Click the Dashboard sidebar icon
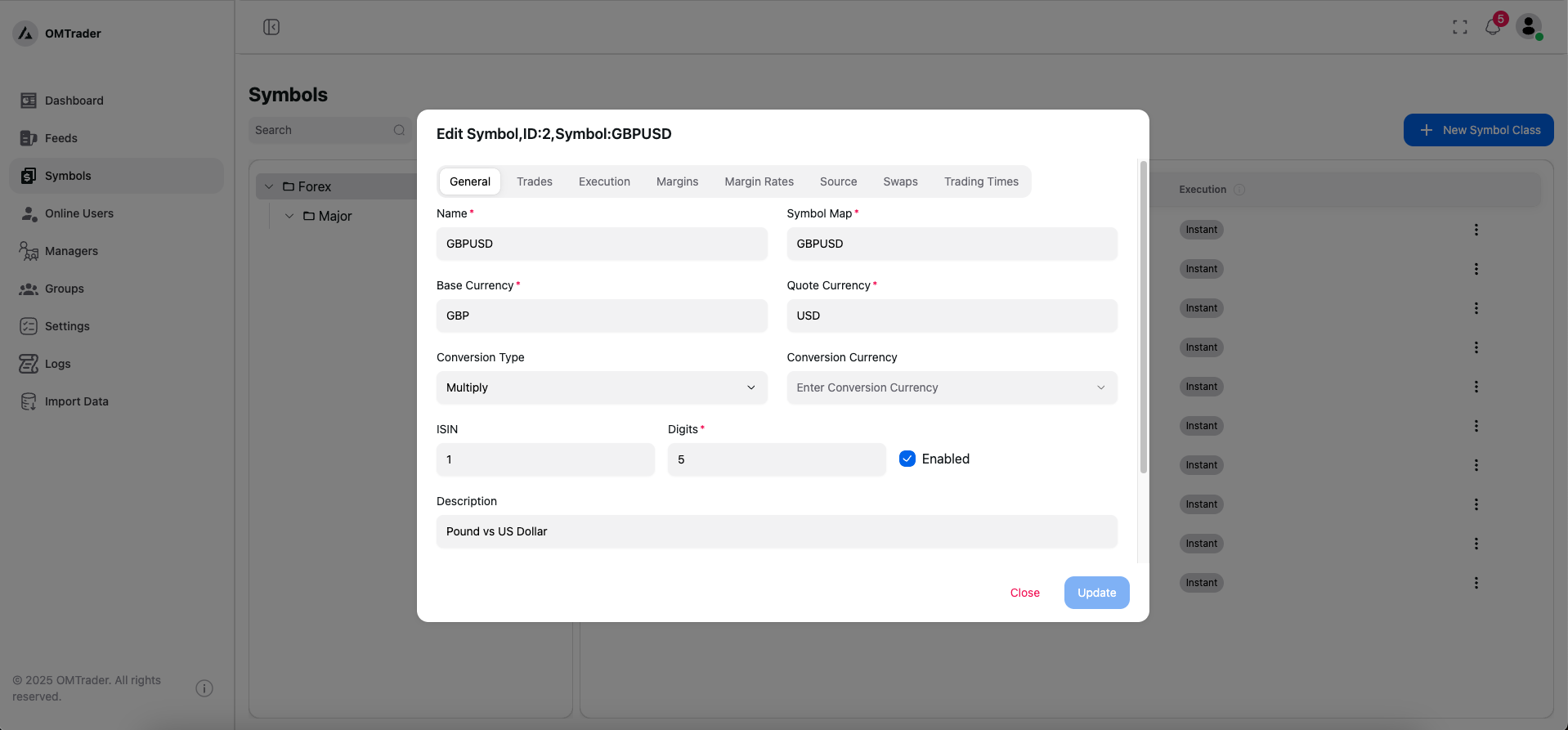Image resolution: width=1568 pixels, height=730 pixels. point(29,101)
